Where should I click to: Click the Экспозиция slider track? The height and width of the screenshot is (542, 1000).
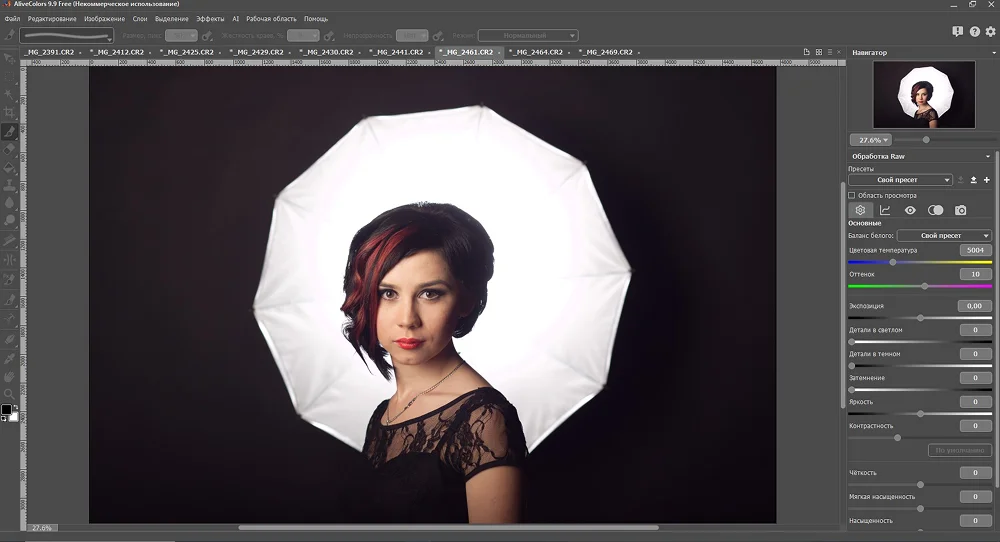coord(920,318)
